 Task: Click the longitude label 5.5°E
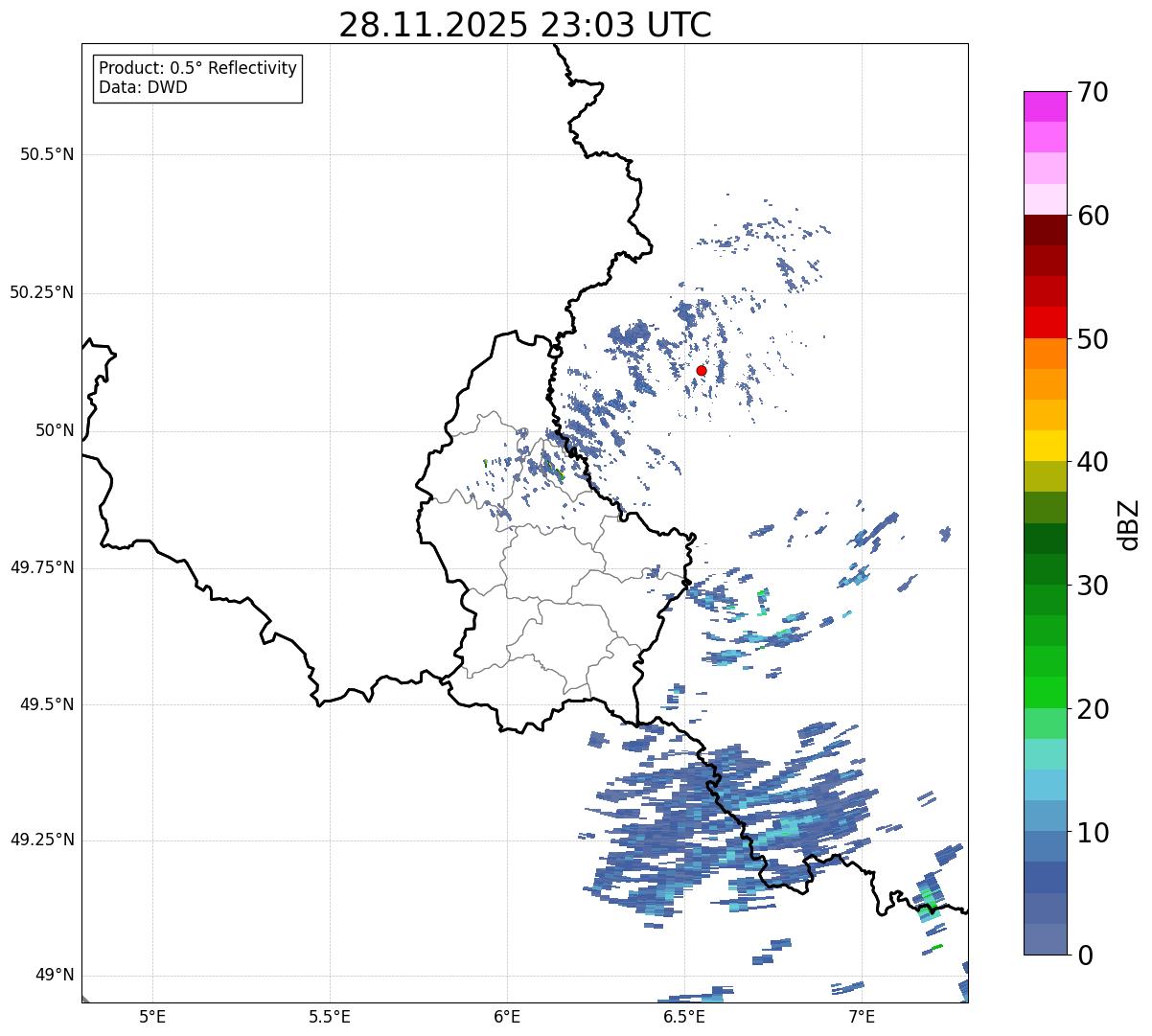click(330, 1016)
